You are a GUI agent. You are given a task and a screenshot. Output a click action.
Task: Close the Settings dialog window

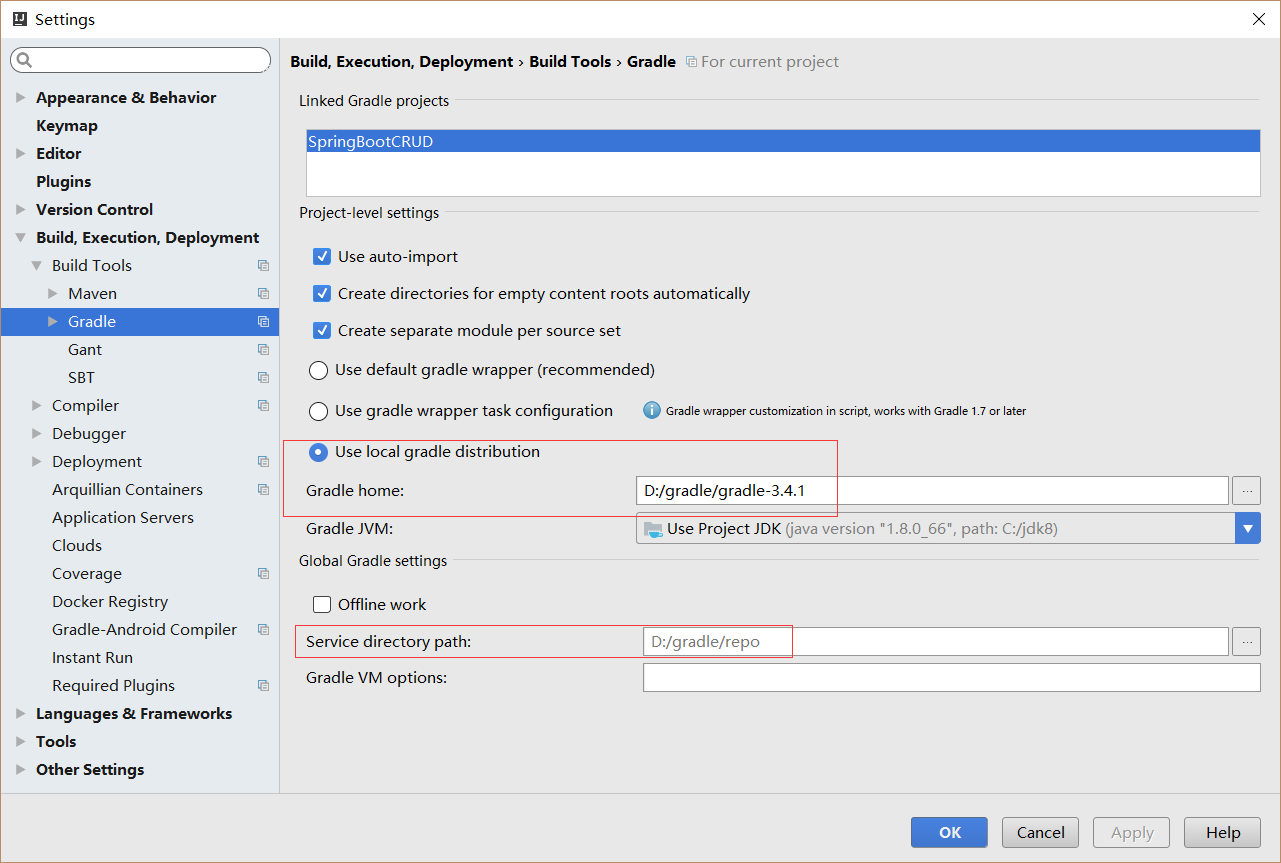1258,19
